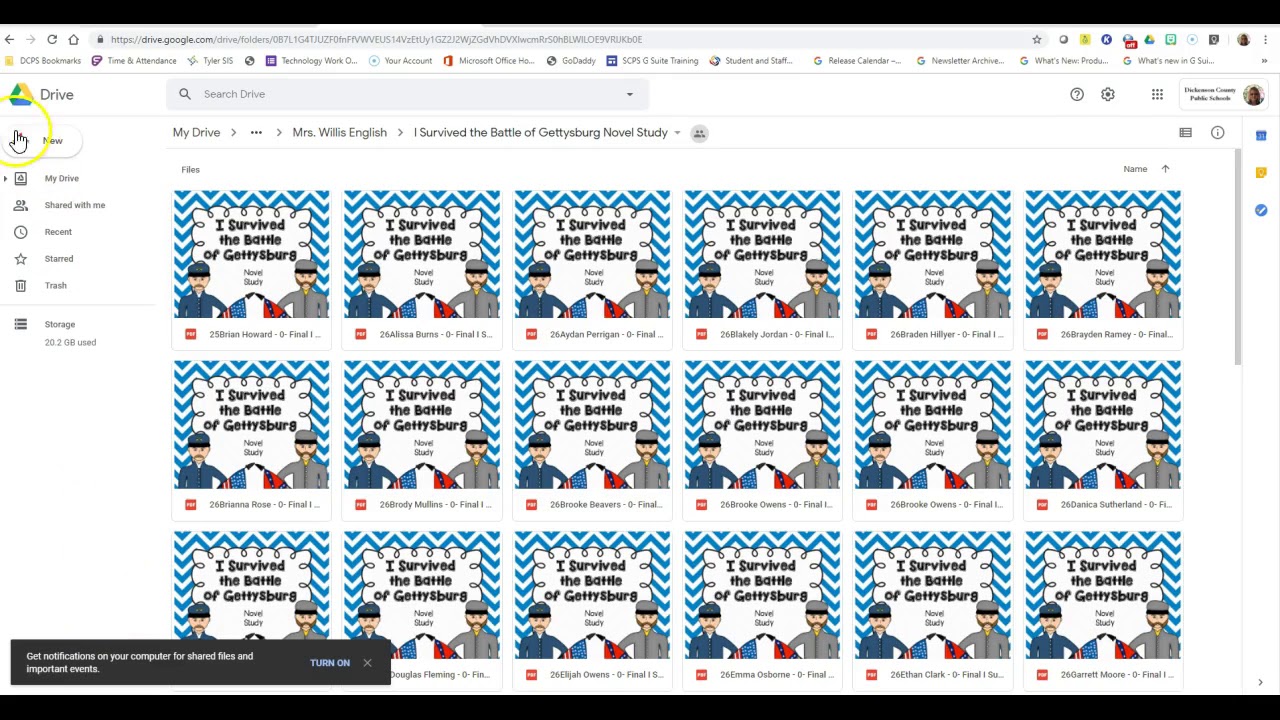
Task: Open Chrome three-dot menu
Action: [1265, 39]
